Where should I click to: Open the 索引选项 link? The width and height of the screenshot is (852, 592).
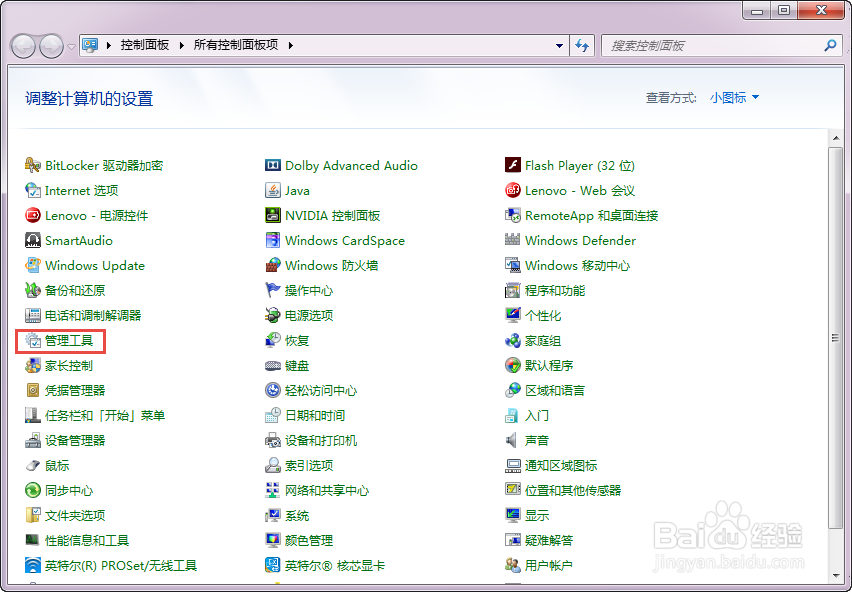(309, 465)
